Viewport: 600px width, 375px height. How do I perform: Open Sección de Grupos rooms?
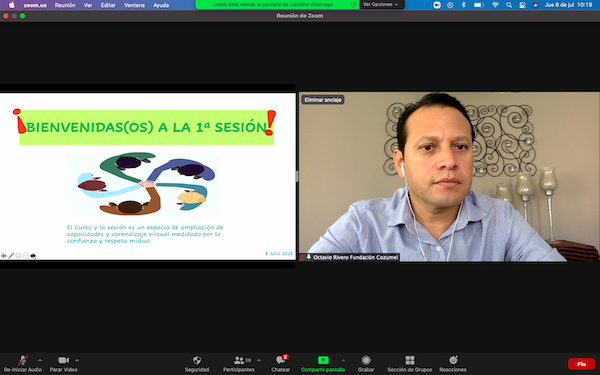click(x=410, y=364)
